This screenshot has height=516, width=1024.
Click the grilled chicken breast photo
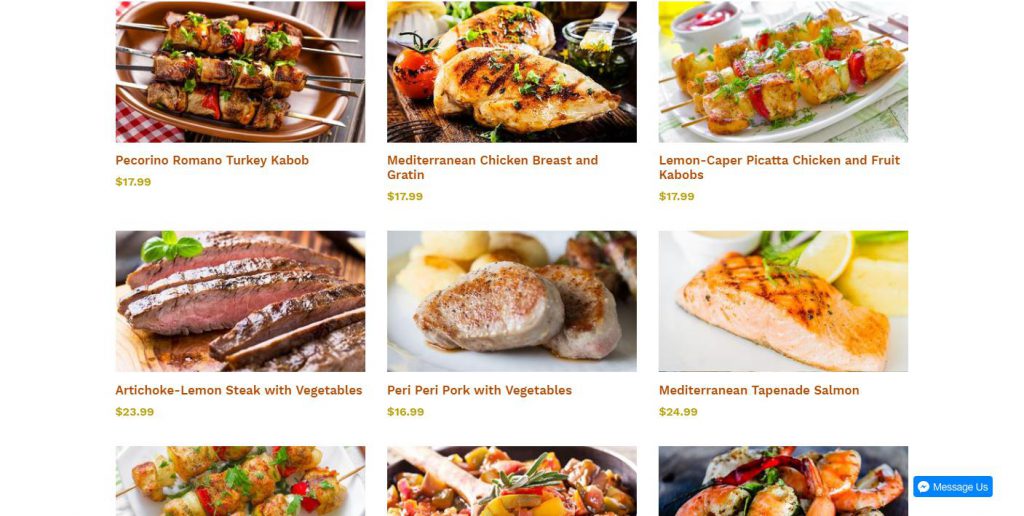(x=512, y=72)
